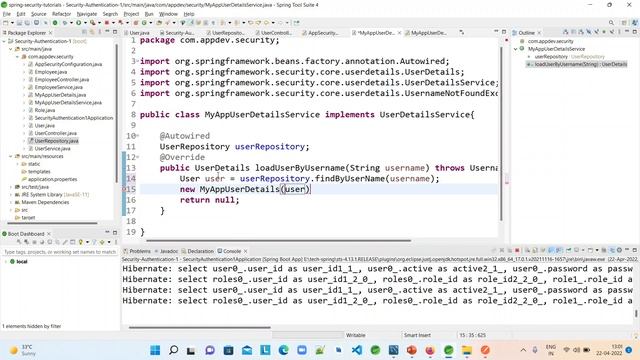Open the Project menu
This screenshot has height=360, width=640.
pos(131,14)
